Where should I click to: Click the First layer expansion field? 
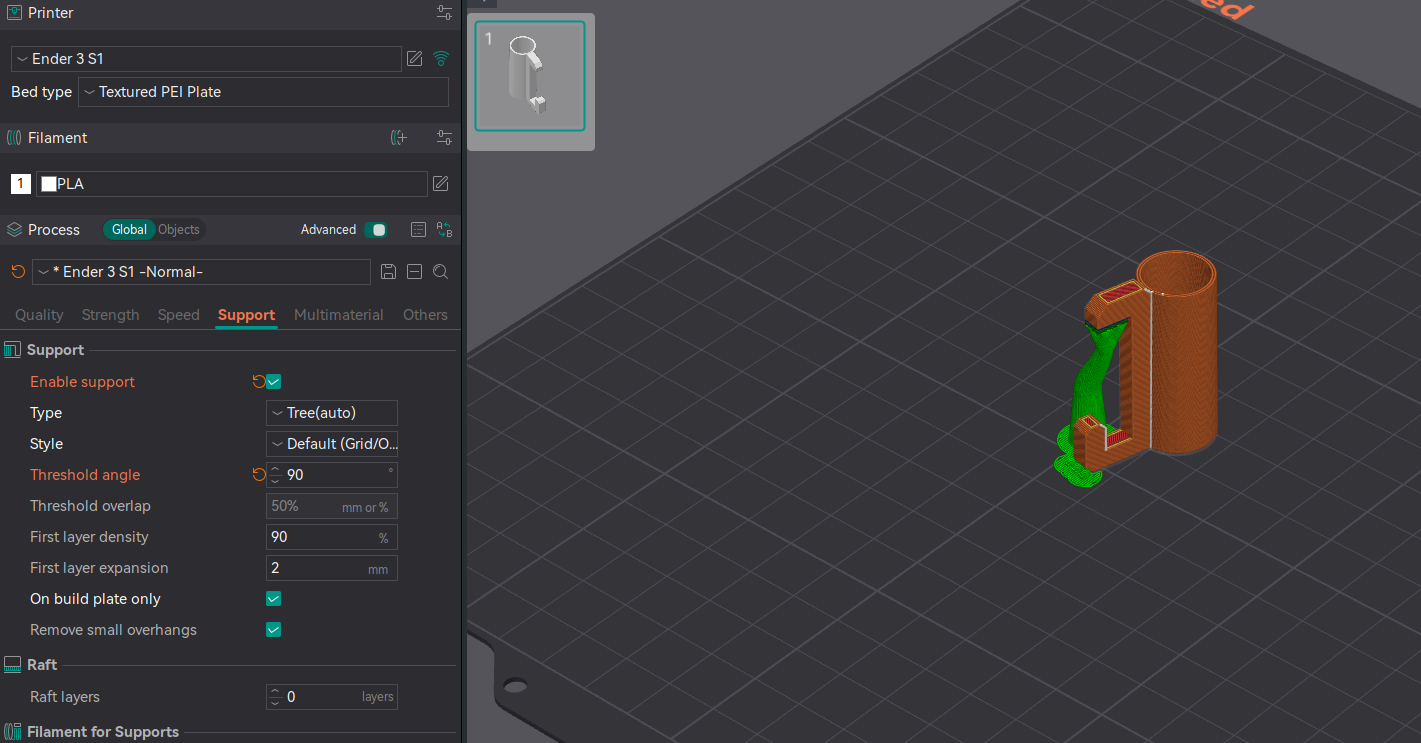click(x=332, y=568)
